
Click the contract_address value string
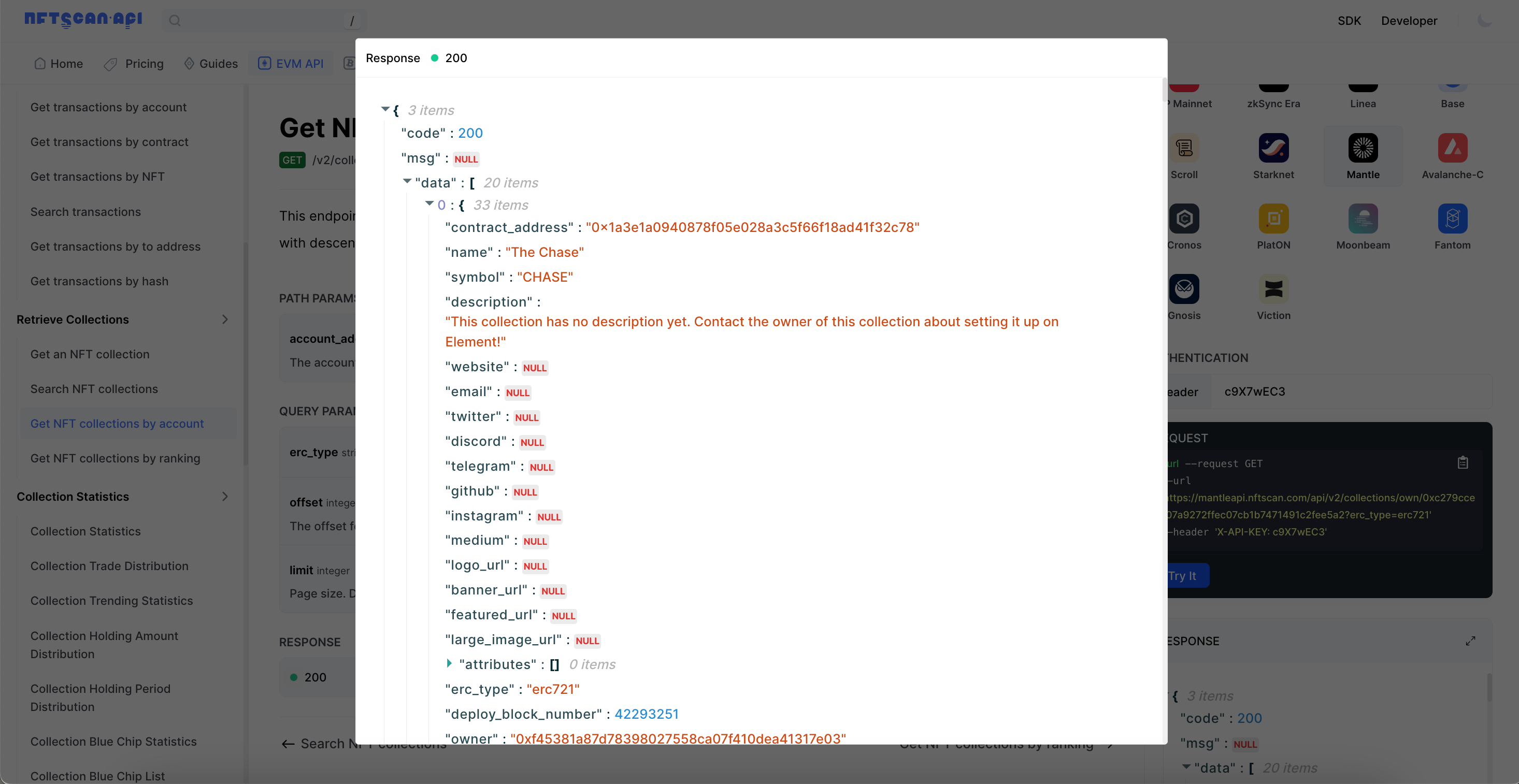pos(752,227)
